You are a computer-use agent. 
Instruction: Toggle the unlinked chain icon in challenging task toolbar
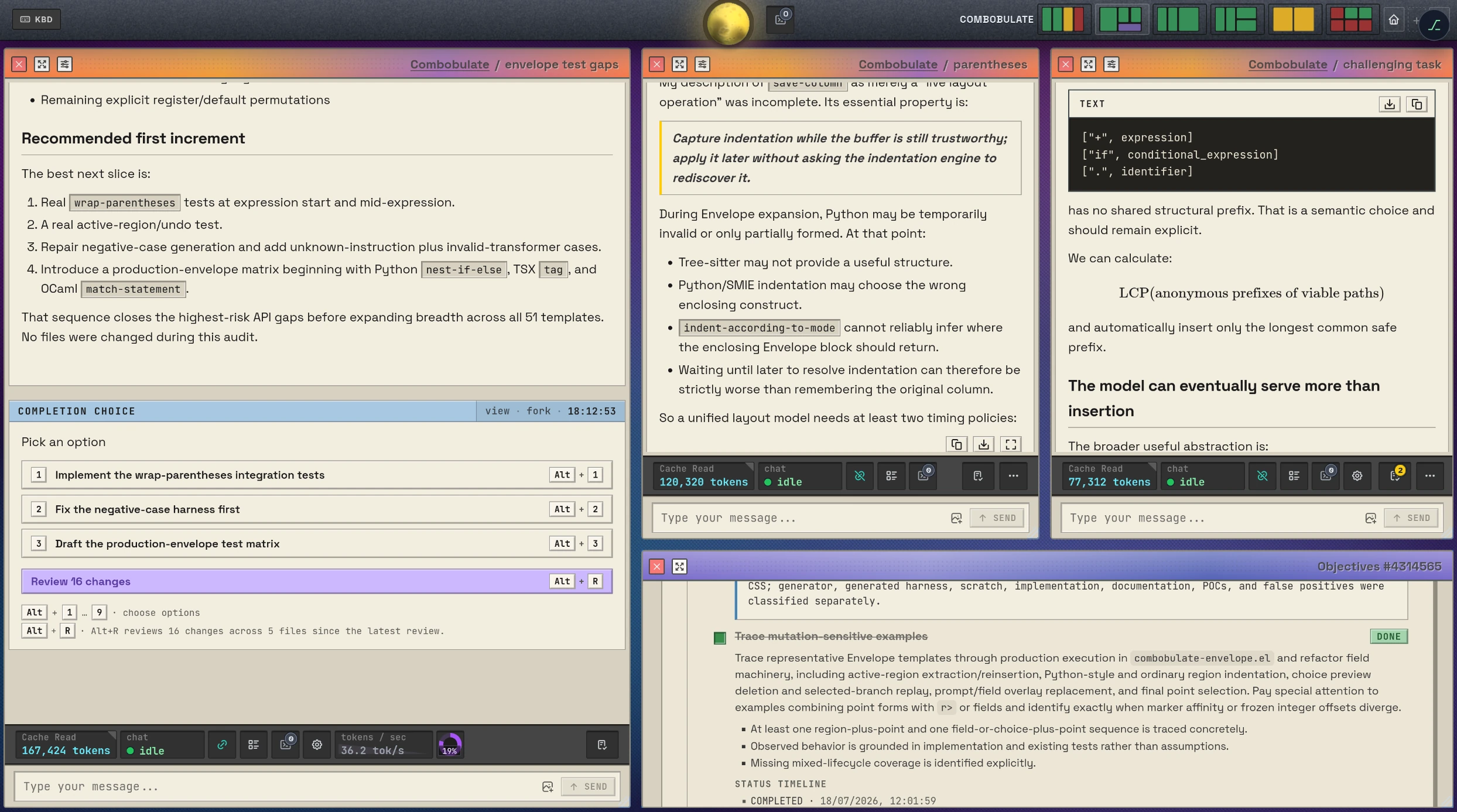tap(1263, 476)
